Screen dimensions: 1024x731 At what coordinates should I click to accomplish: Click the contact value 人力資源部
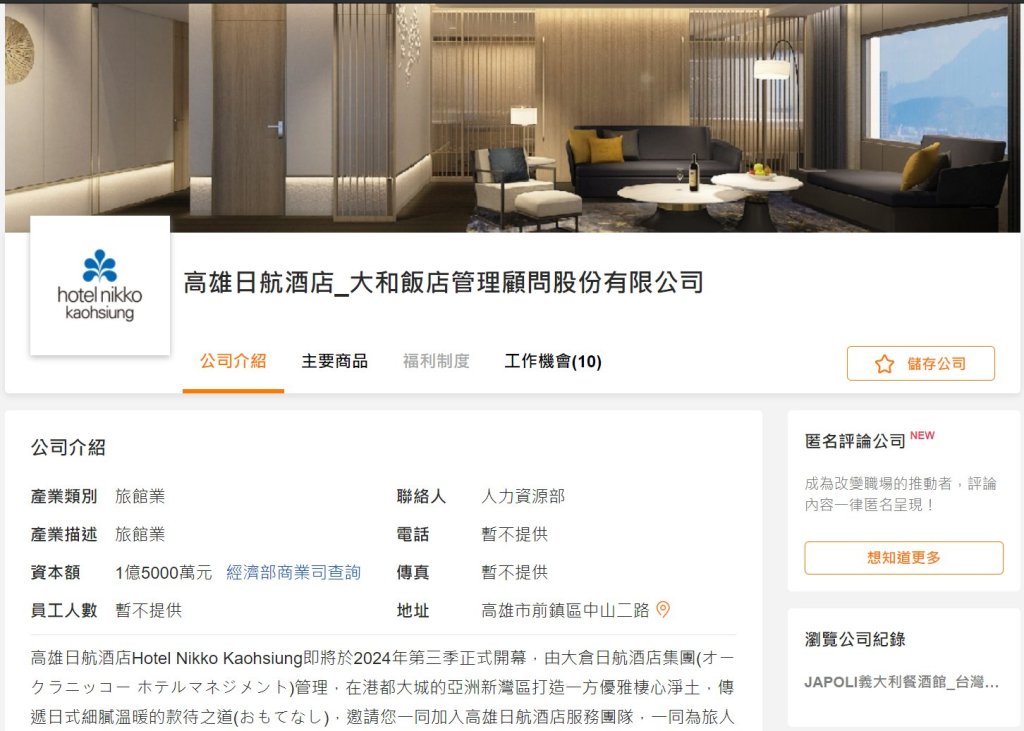(x=523, y=496)
